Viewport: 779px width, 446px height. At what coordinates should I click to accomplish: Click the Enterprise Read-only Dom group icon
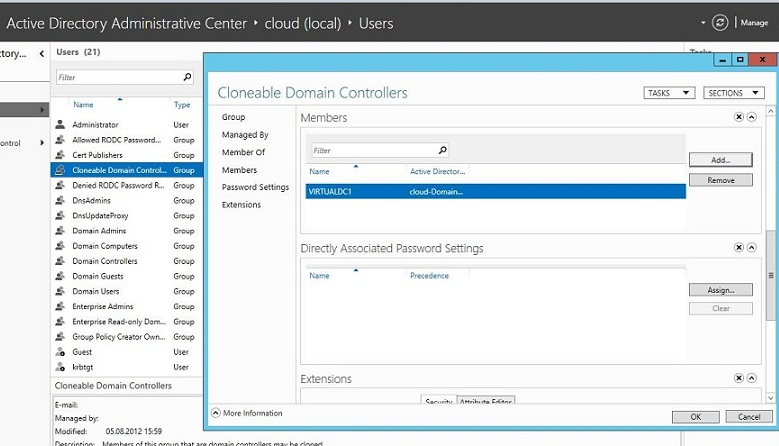pyautogui.click(x=60, y=321)
